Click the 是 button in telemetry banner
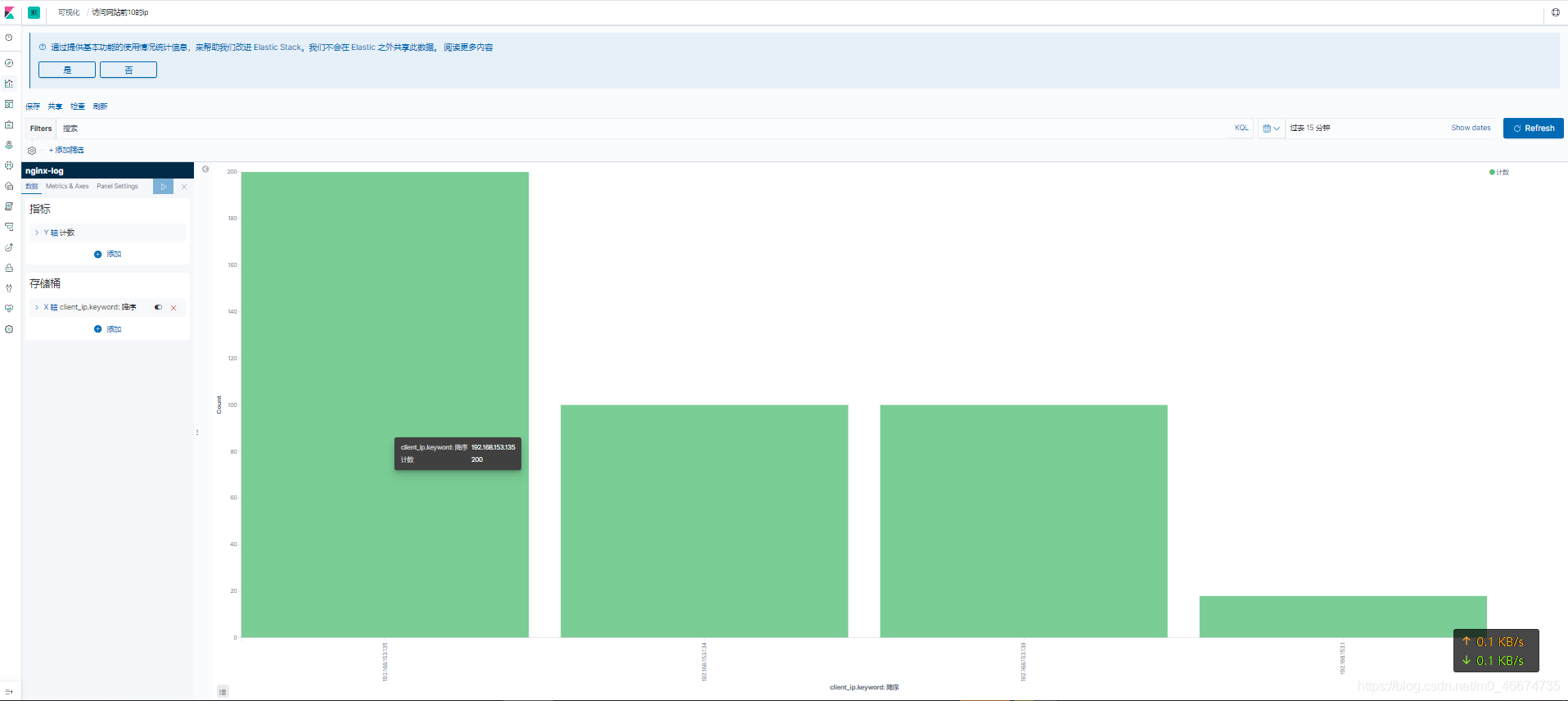Viewport: 1568px width, 701px height. click(x=67, y=70)
